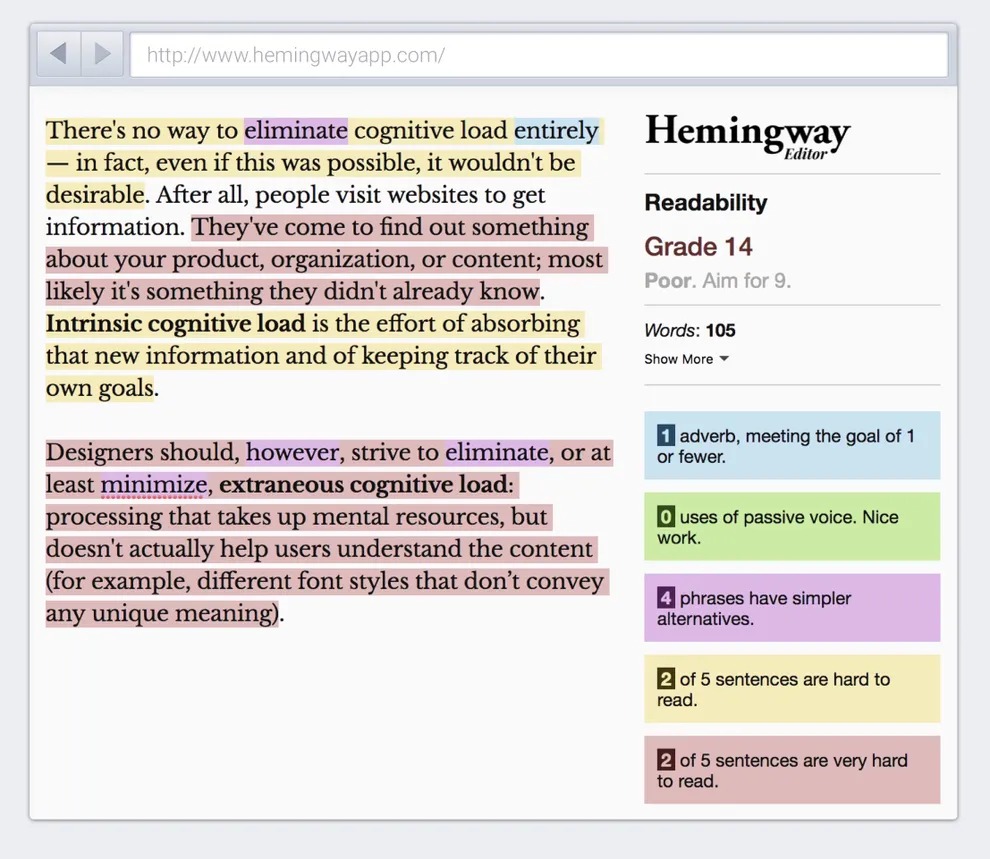Click the green passive voice card
This screenshot has width=990, height=859.
791,527
